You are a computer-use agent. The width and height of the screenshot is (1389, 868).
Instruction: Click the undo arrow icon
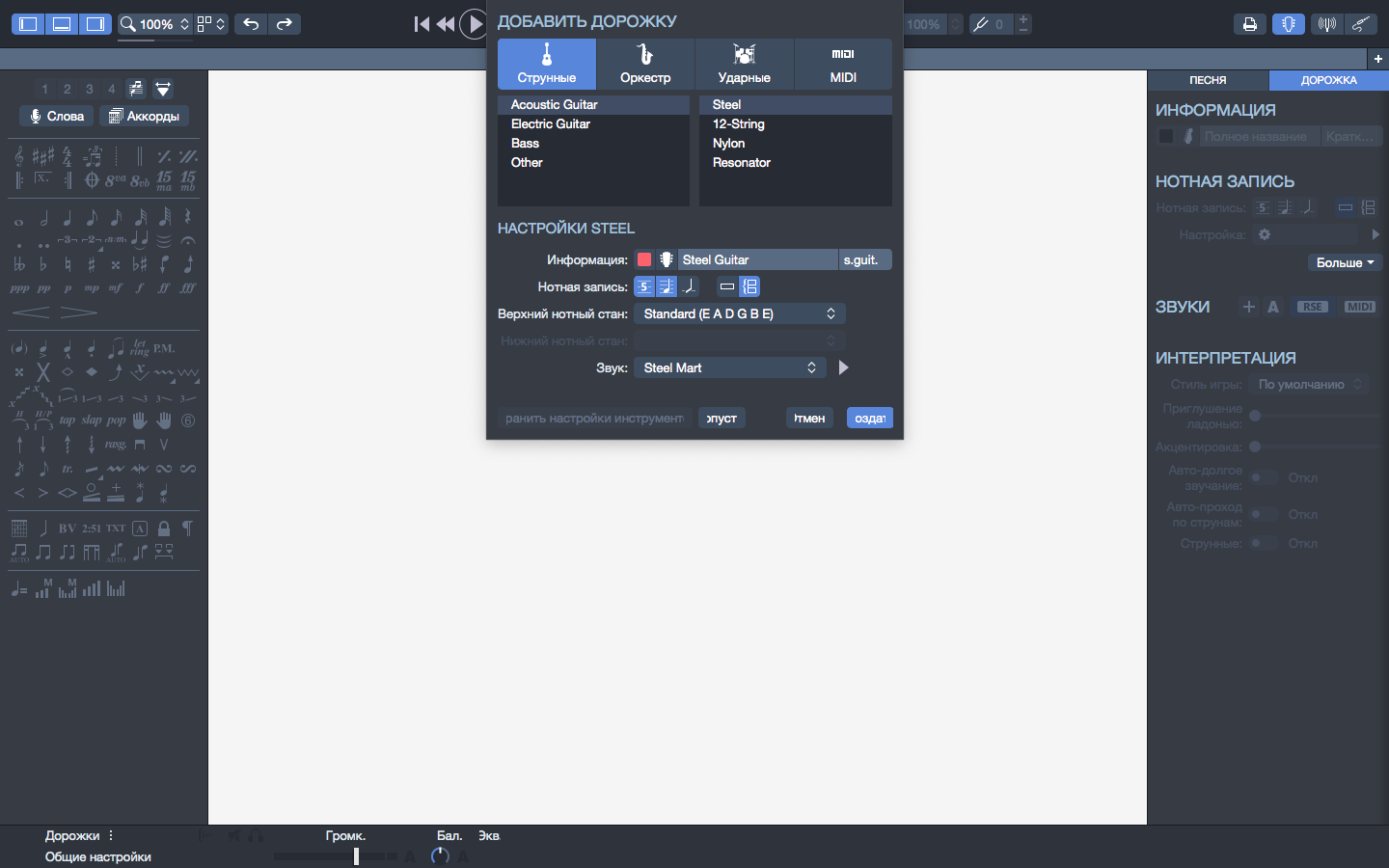tap(251, 24)
